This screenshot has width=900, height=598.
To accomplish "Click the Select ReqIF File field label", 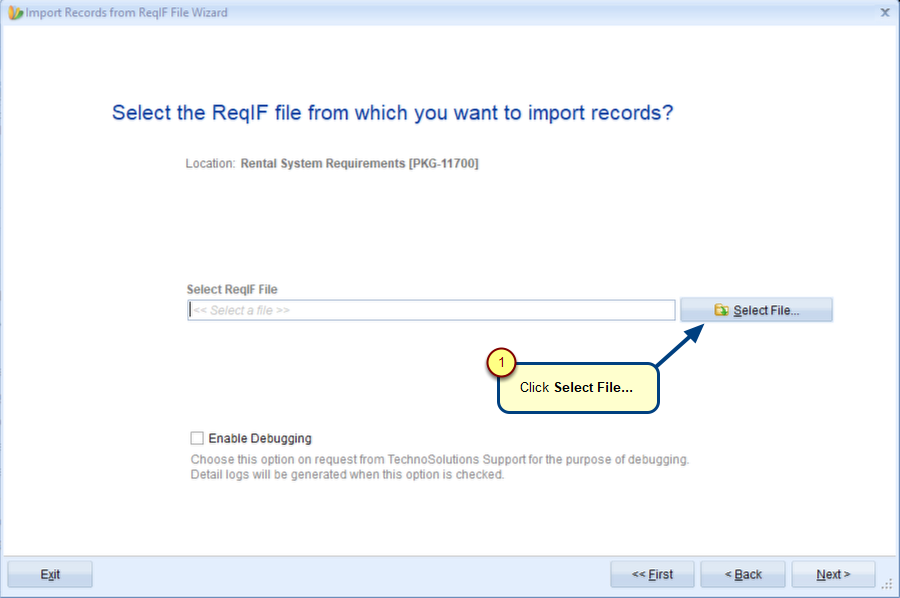I will click(232, 289).
